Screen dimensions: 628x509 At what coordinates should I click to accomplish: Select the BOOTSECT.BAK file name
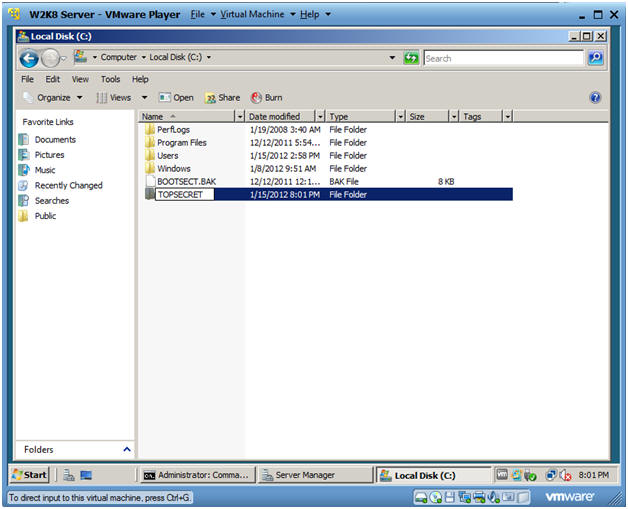[x=186, y=181]
